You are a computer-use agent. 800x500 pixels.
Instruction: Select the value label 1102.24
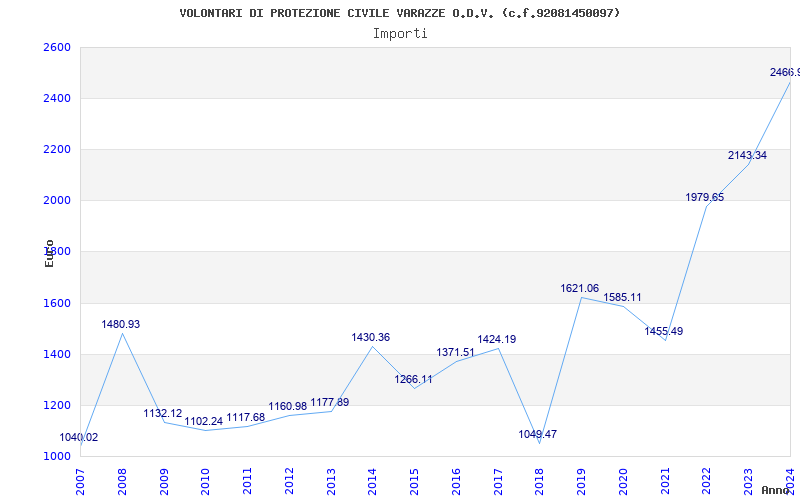click(x=204, y=421)
